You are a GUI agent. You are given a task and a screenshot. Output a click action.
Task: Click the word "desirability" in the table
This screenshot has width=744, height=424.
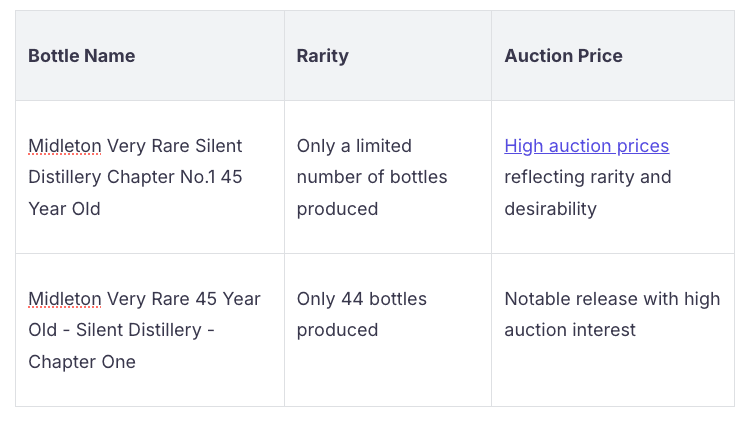pyautogui.click(x=550, y=209)
